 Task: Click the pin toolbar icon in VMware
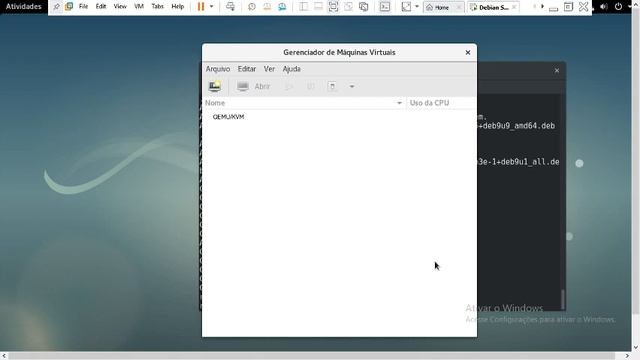(x=56, y=7)
